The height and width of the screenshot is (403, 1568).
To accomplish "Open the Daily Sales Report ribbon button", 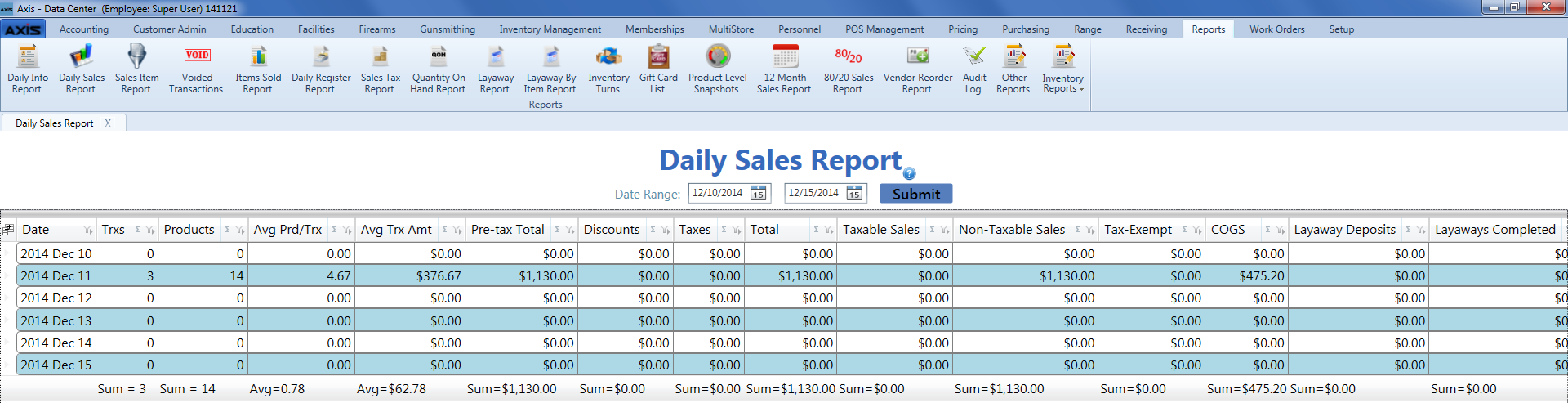I will pos(81,69).
